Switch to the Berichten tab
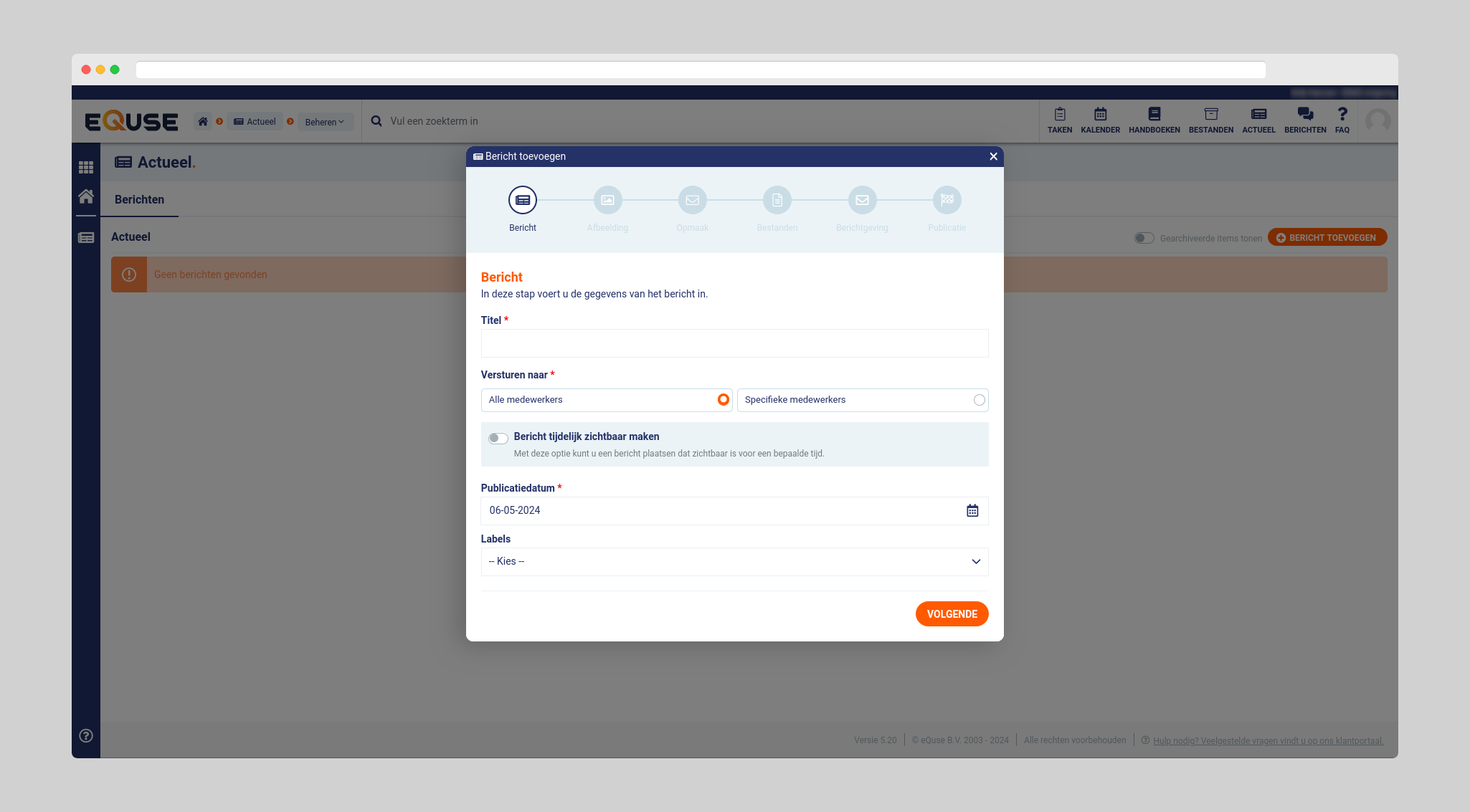The height and width of the screenshot is (812, 1470). (x=139, y=199)
